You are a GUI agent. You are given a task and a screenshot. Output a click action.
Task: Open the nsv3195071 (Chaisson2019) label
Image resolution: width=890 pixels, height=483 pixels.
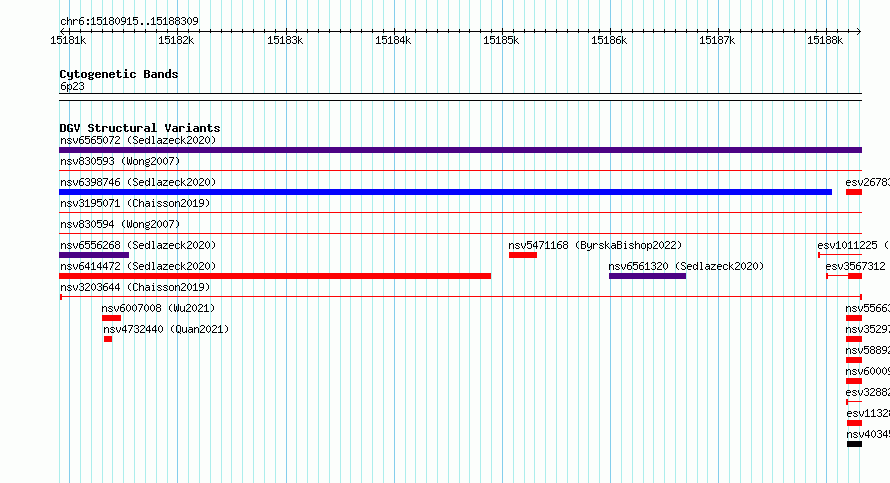click(135, 203)
